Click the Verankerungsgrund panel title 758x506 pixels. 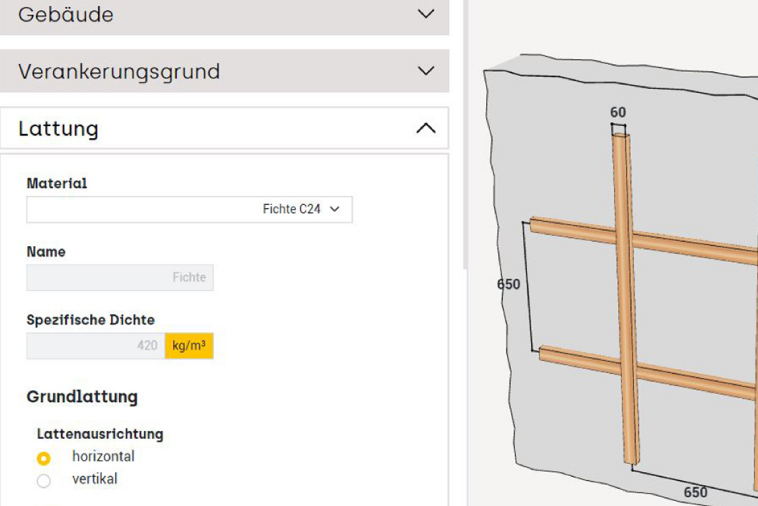119,71
